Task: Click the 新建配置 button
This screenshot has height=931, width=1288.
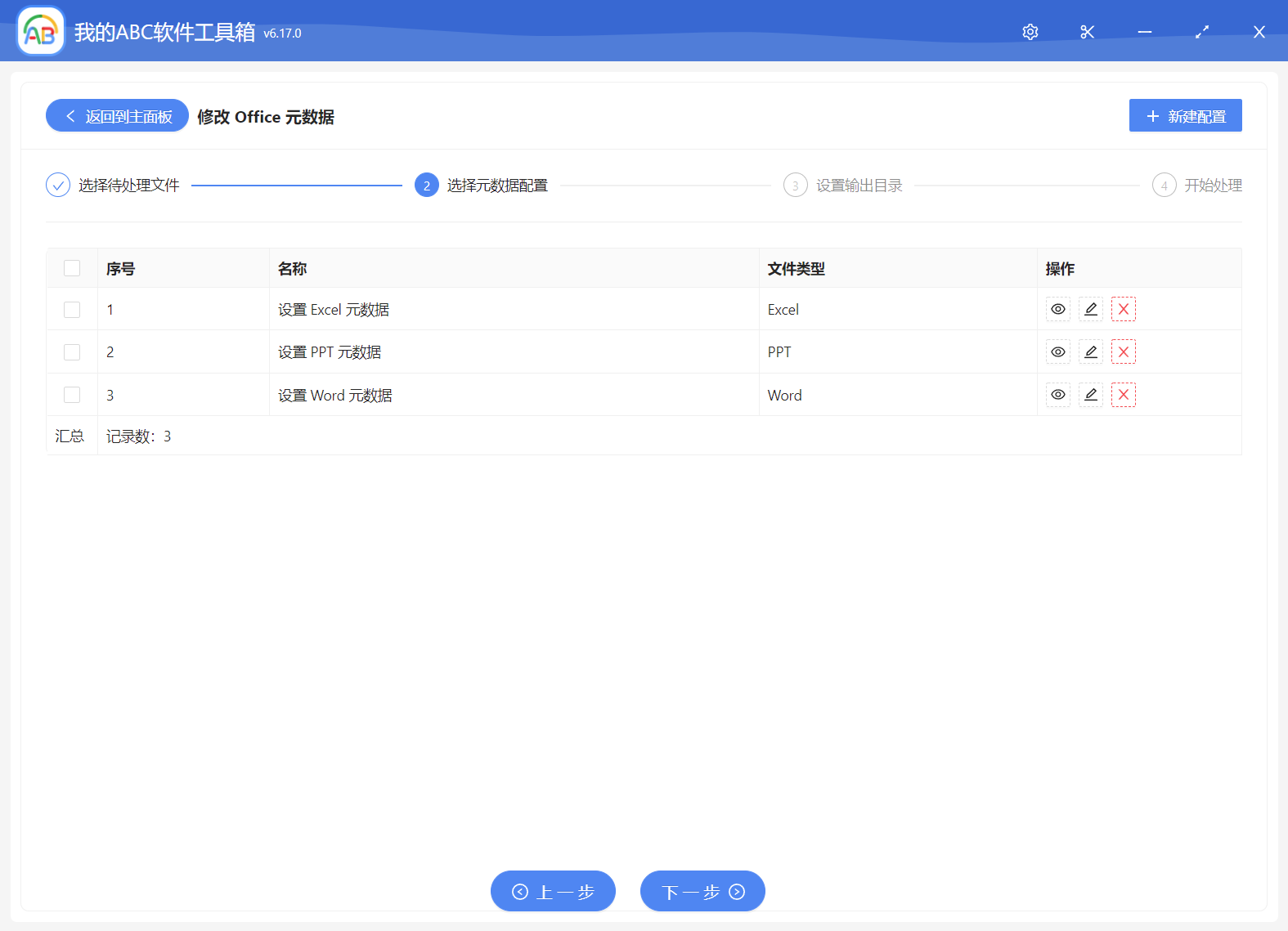Action: (x=1186, y=116)
